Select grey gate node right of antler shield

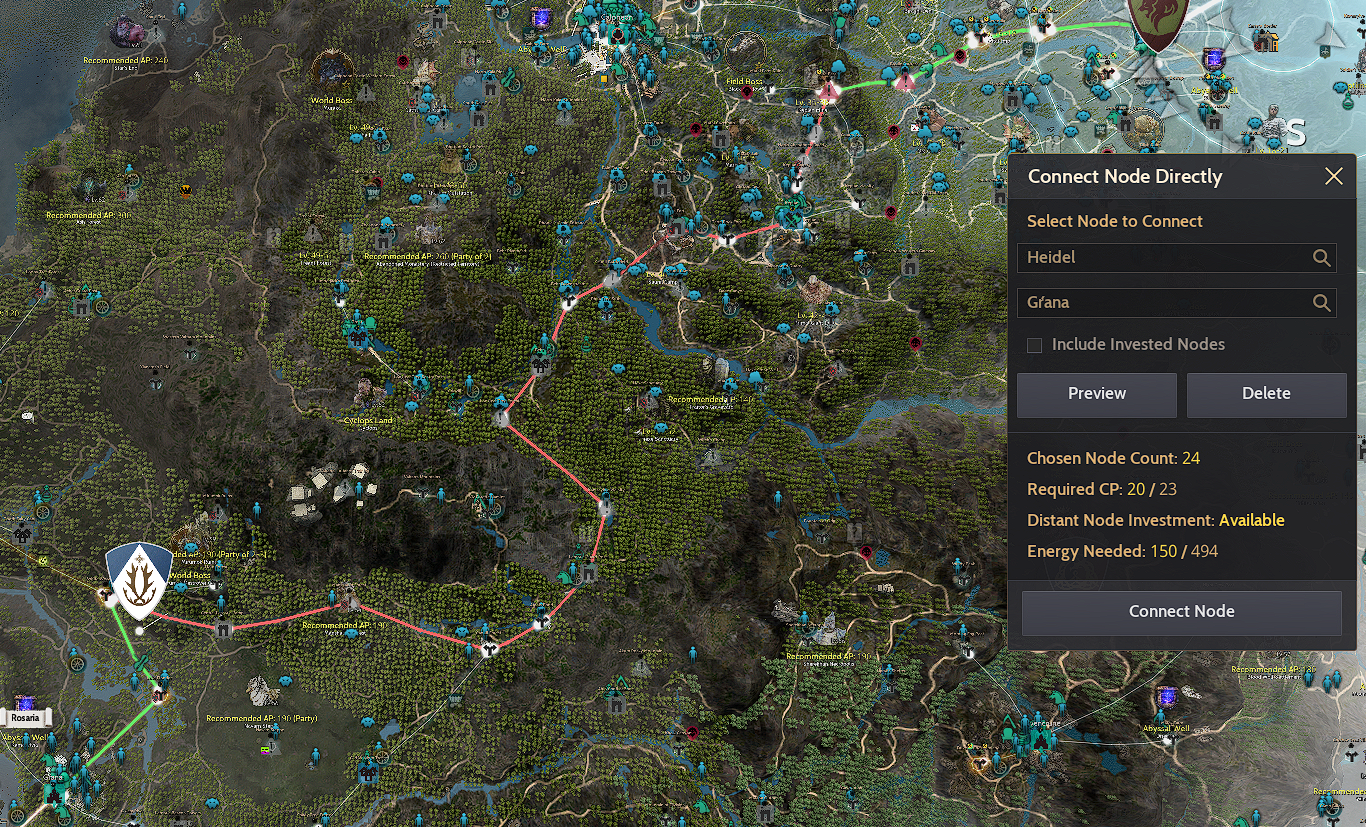coord(223,628)
